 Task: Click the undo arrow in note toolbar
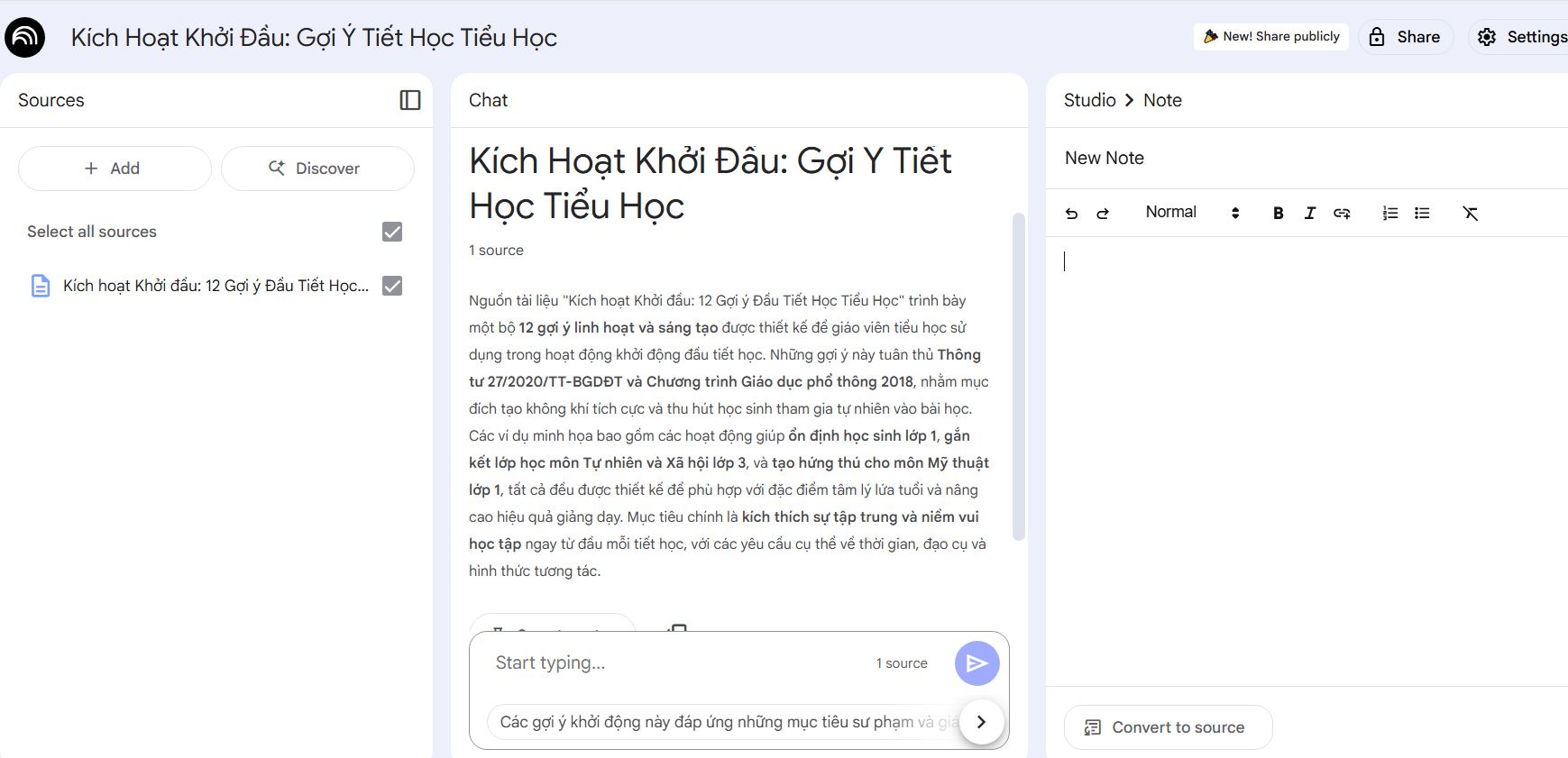(x=1071, y=214)
